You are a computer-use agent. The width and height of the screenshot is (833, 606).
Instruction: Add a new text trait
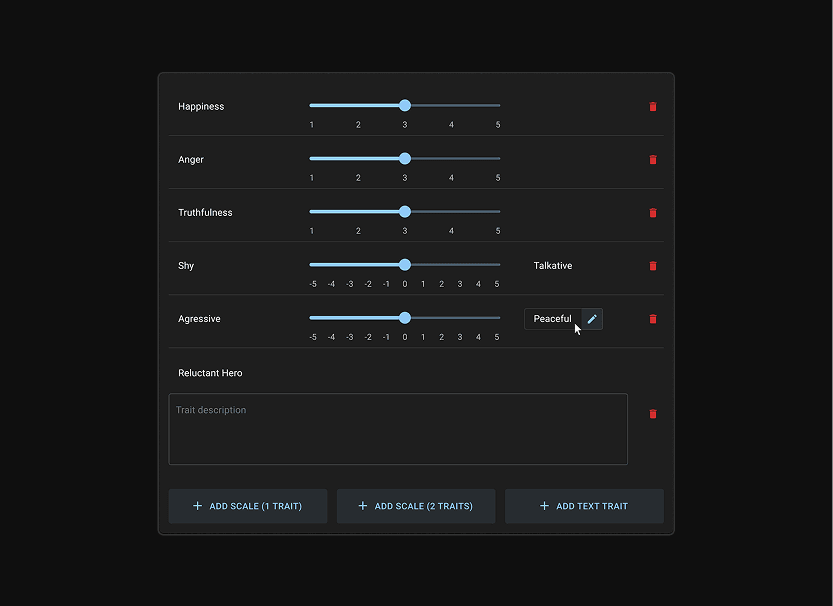[x=584, y=506]
